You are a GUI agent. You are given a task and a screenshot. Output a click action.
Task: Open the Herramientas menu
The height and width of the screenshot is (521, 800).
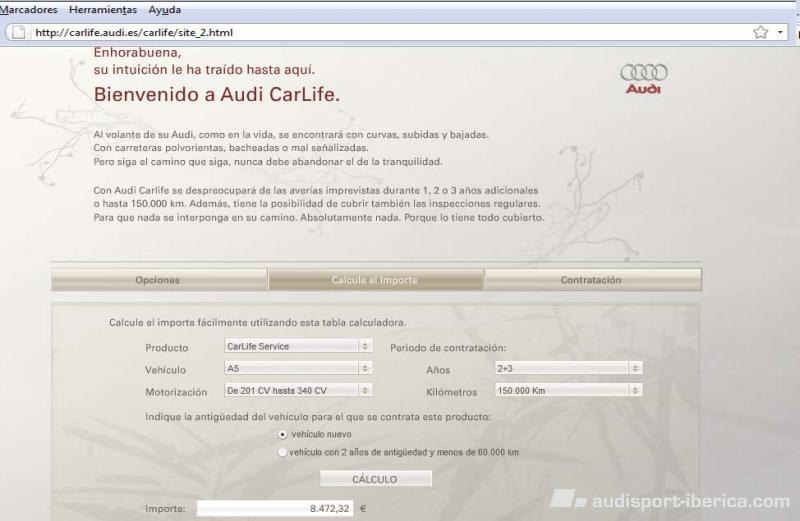(x=103, y=10)
